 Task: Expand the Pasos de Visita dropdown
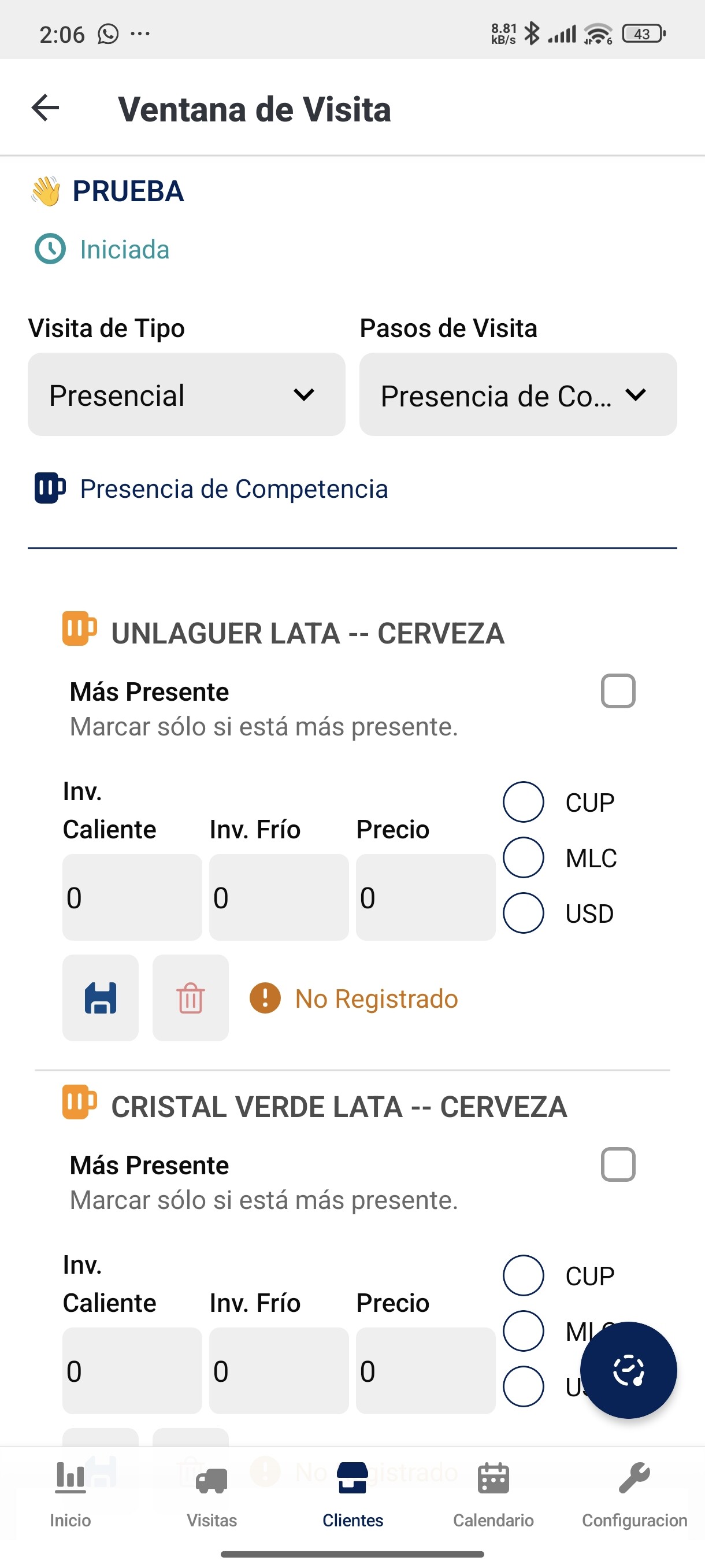point(518,394)
